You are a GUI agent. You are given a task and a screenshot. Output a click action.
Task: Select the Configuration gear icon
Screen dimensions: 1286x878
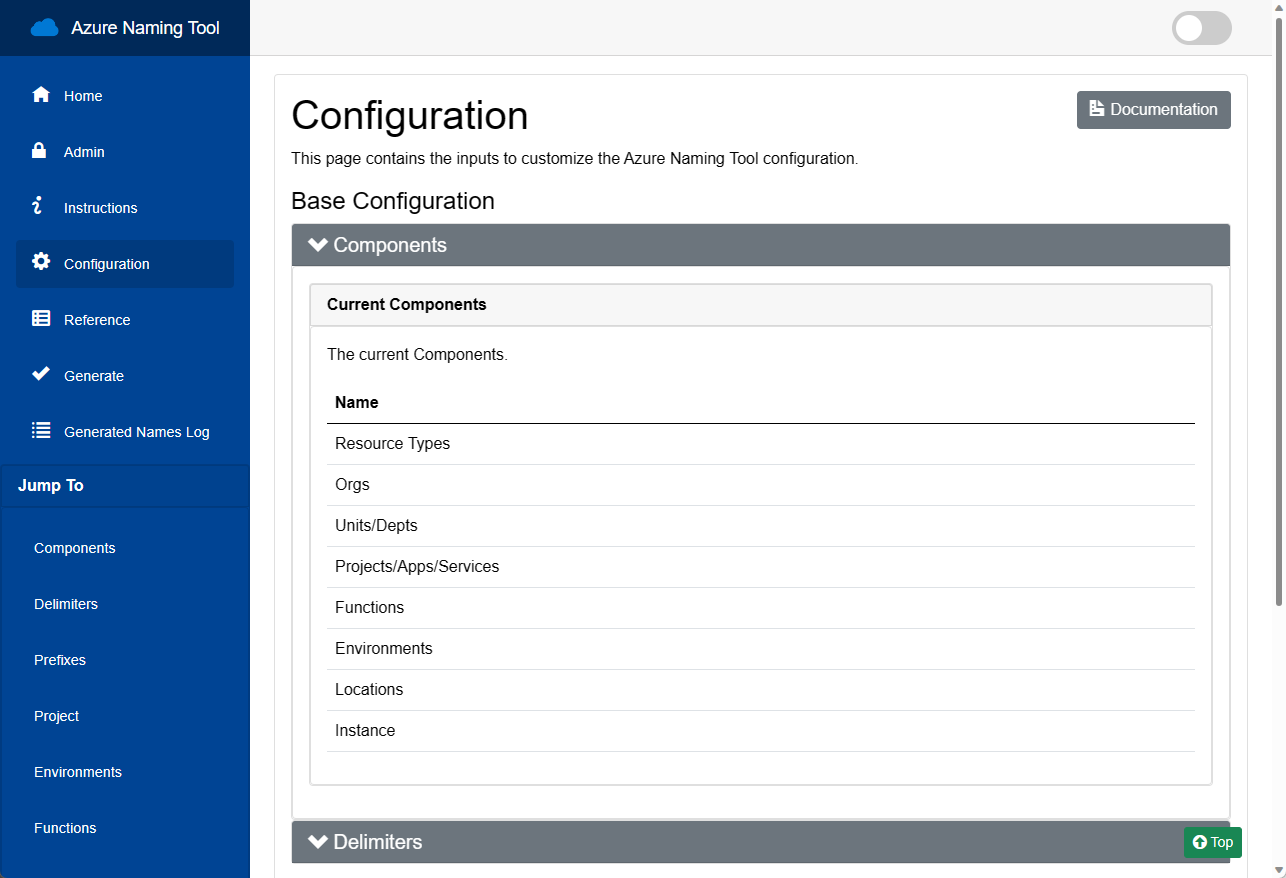point(40,262)
